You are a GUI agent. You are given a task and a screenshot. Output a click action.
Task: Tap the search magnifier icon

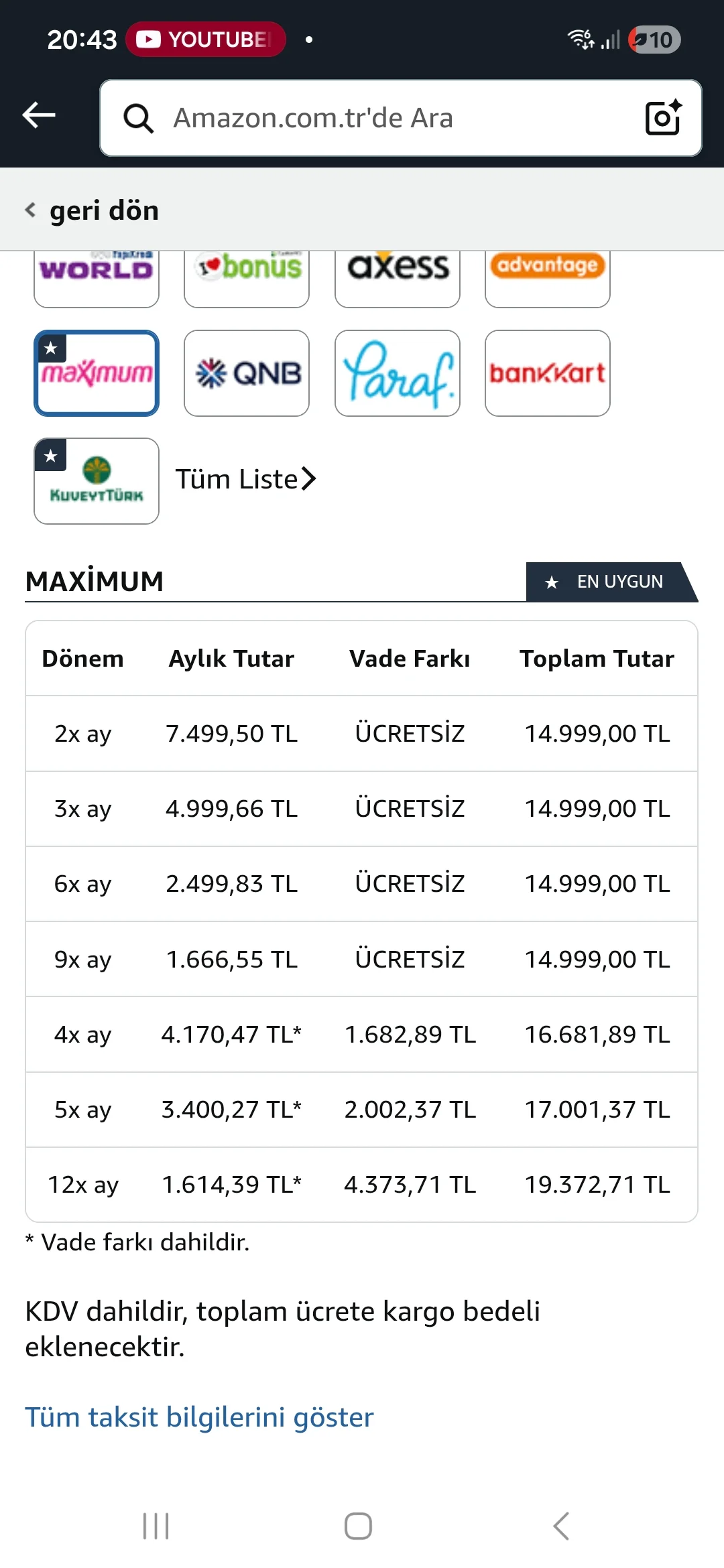coord(139,119)
